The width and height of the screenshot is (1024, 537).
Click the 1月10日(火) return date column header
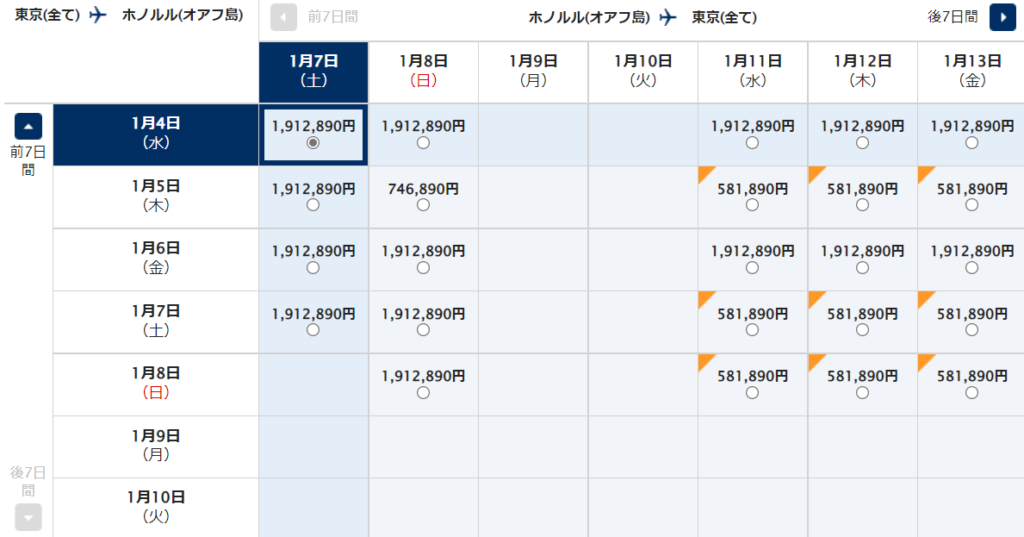click(x=643, y=72)
